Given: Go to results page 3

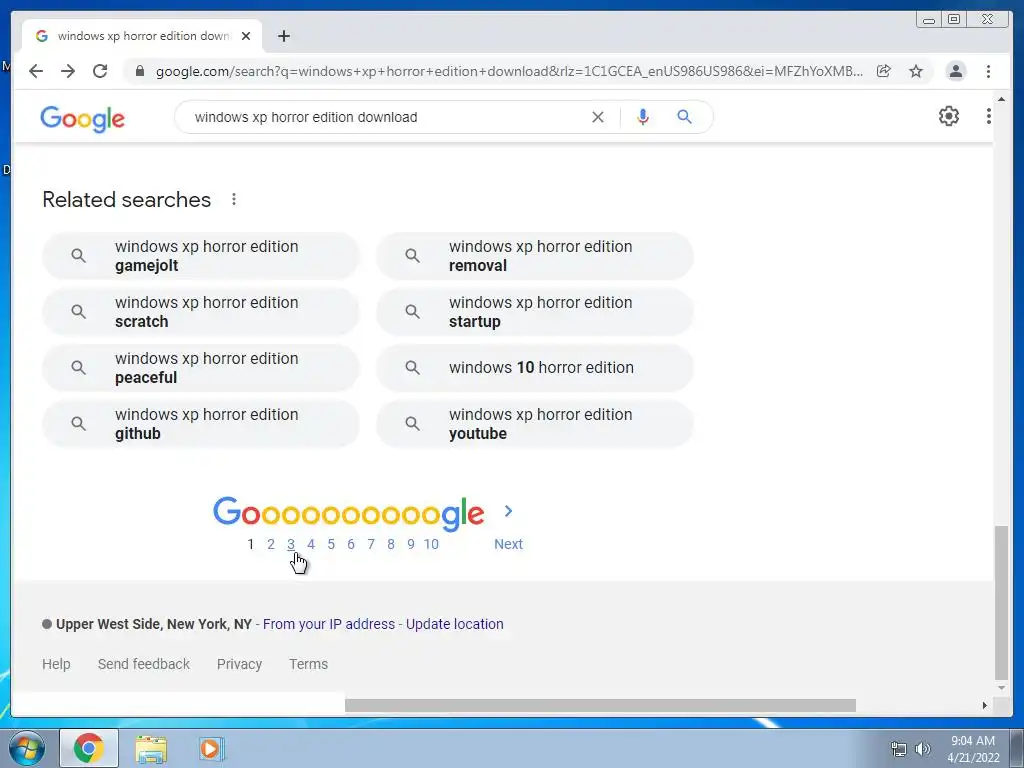Looking at the screenshot, I should pos(291,544).
